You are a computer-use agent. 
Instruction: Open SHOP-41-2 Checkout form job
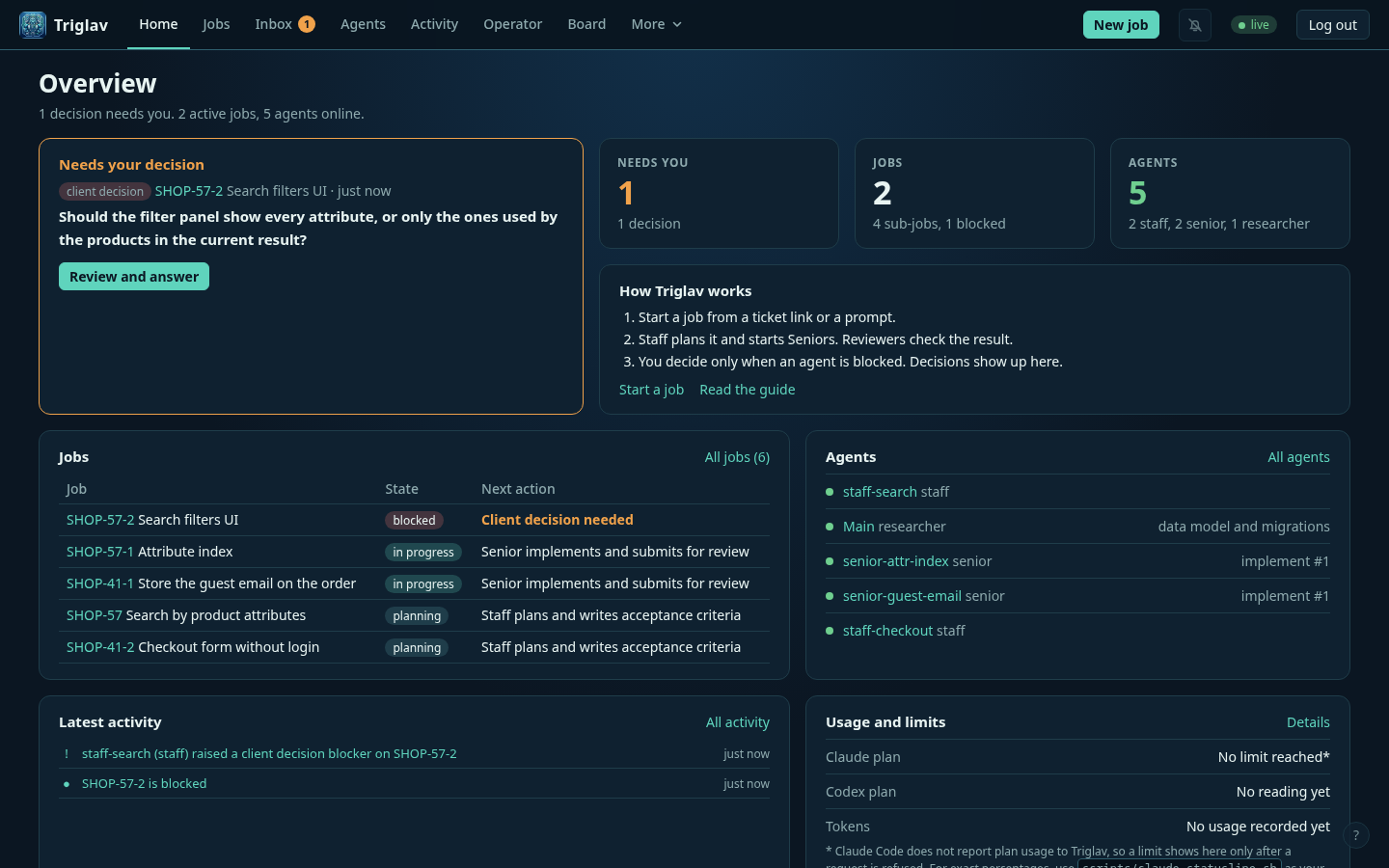point(193,647)
